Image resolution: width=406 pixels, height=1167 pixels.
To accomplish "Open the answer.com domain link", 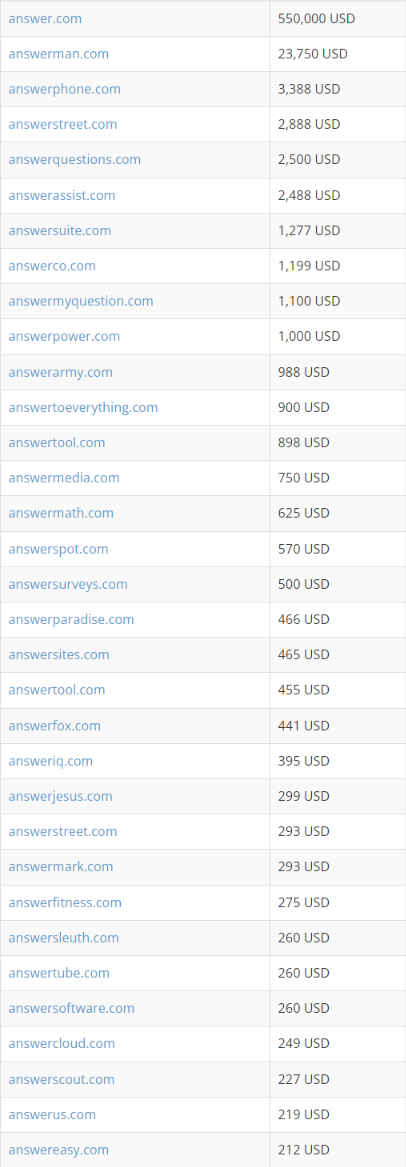I will pyautogui.click(x=45, y=19).
